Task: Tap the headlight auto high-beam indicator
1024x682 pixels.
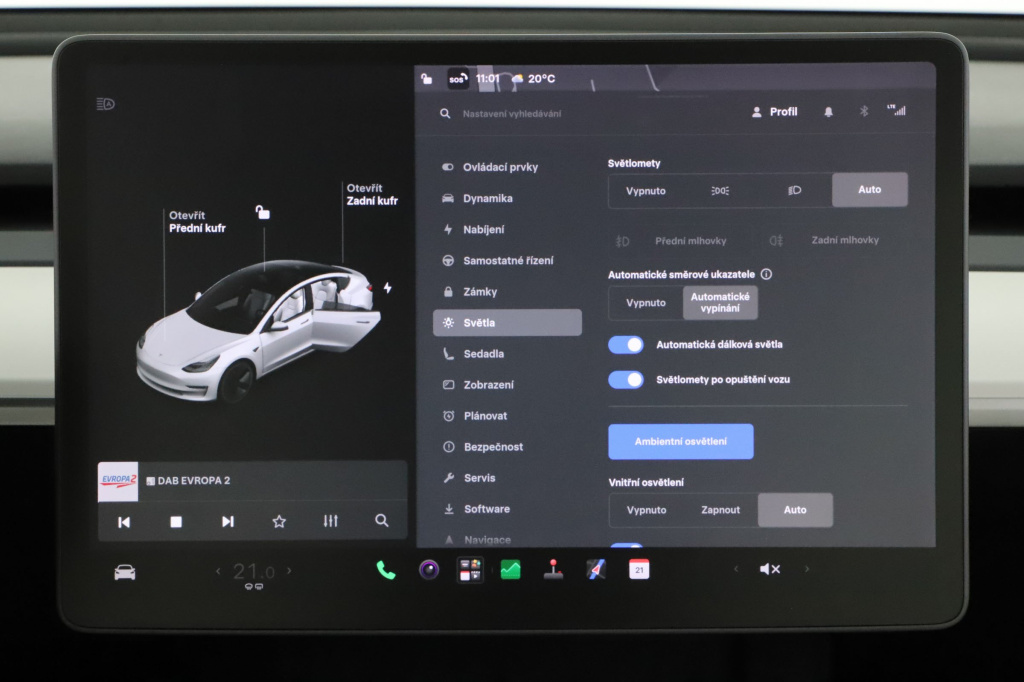Action: 105,104
